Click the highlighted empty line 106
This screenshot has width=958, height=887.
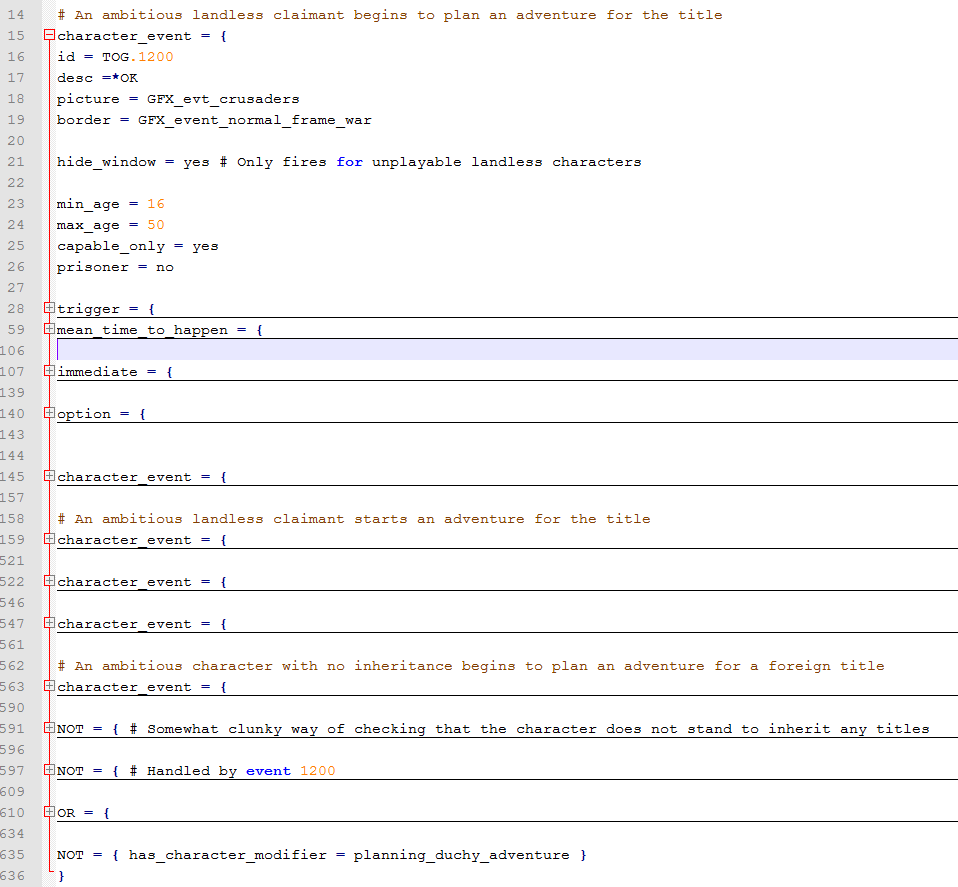(500, 350)
